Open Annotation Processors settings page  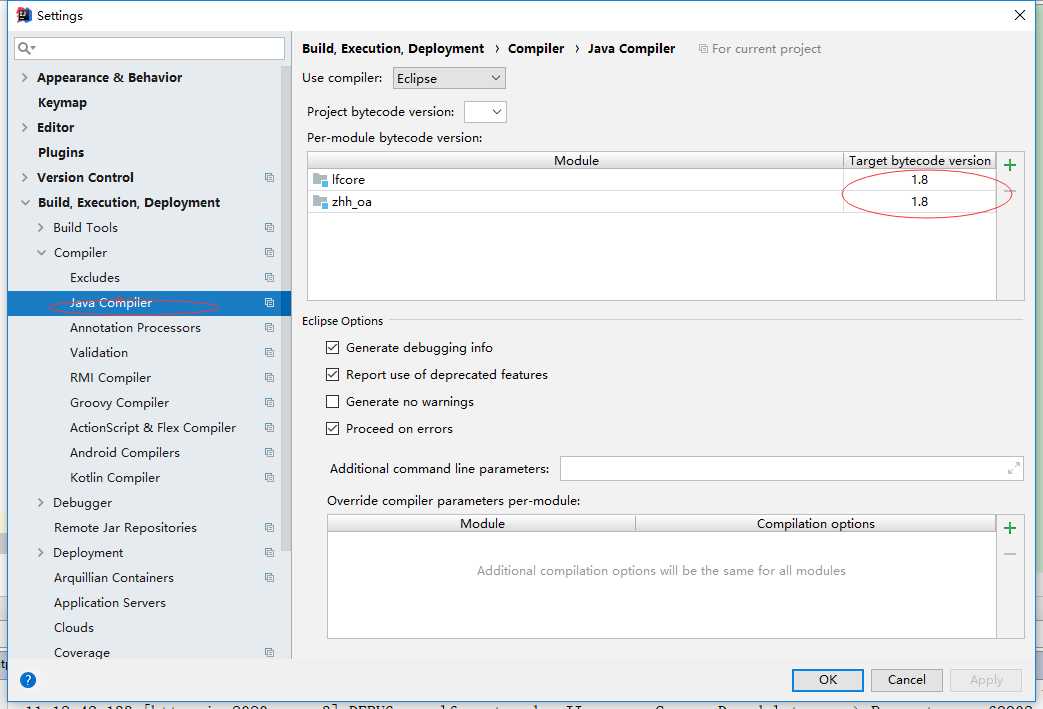[x=135, y=328]
